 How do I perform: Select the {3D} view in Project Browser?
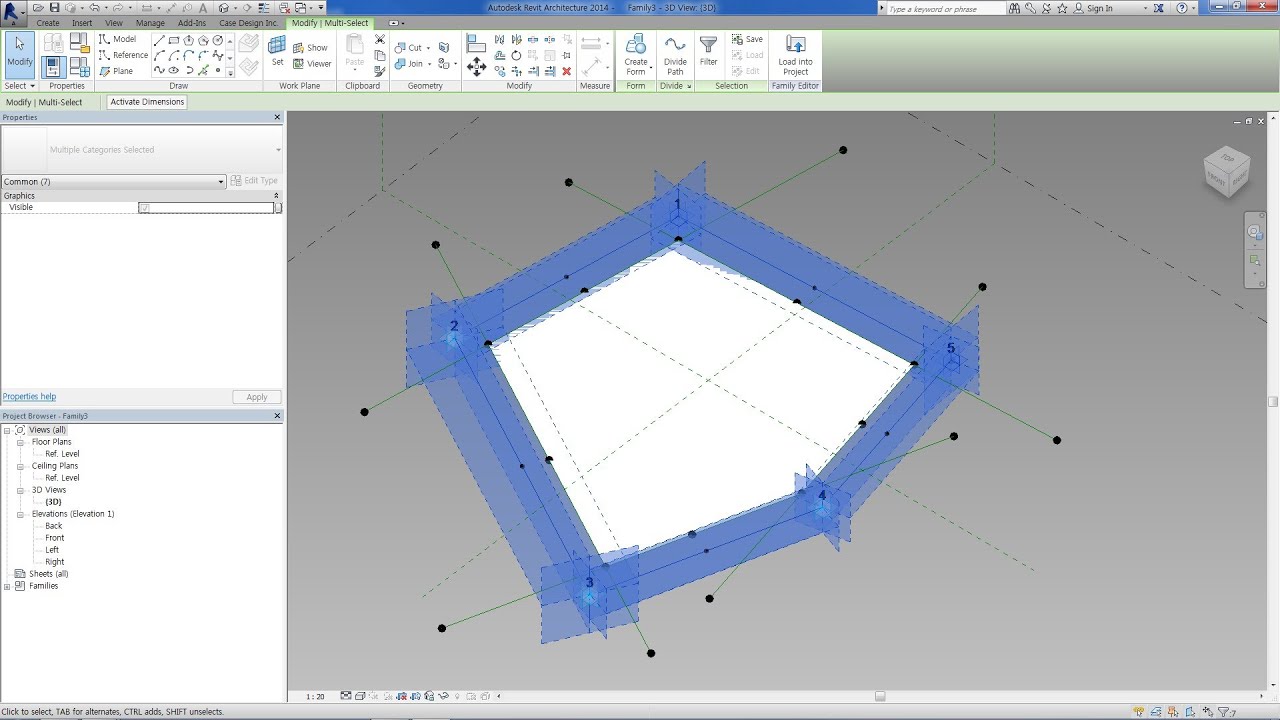53,502
